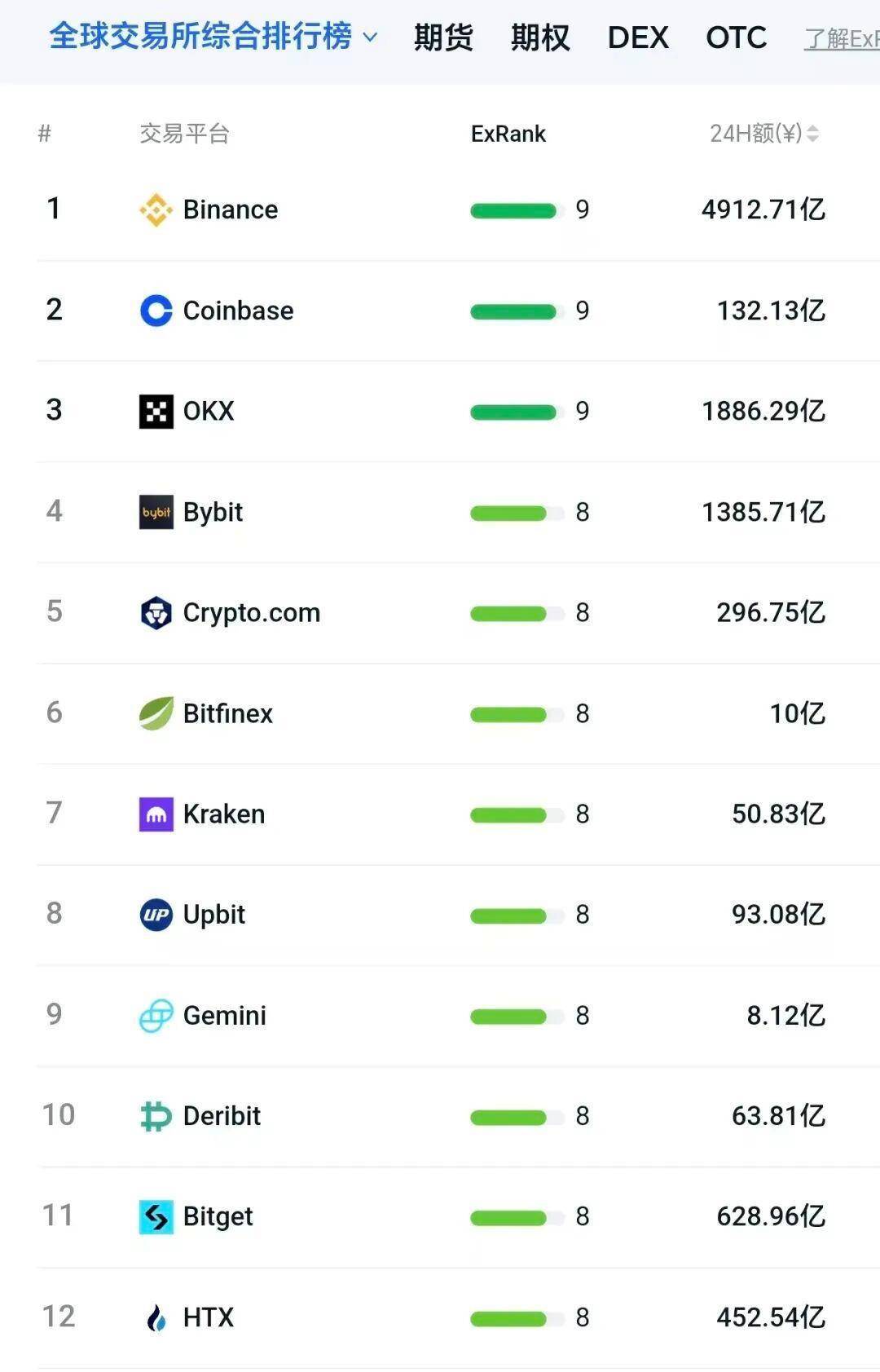Click the Bitfinex leaf logo

(156, 713)
